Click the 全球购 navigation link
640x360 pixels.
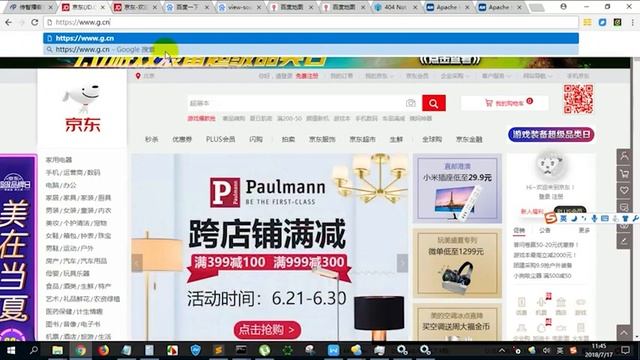(x=432, y=140)
